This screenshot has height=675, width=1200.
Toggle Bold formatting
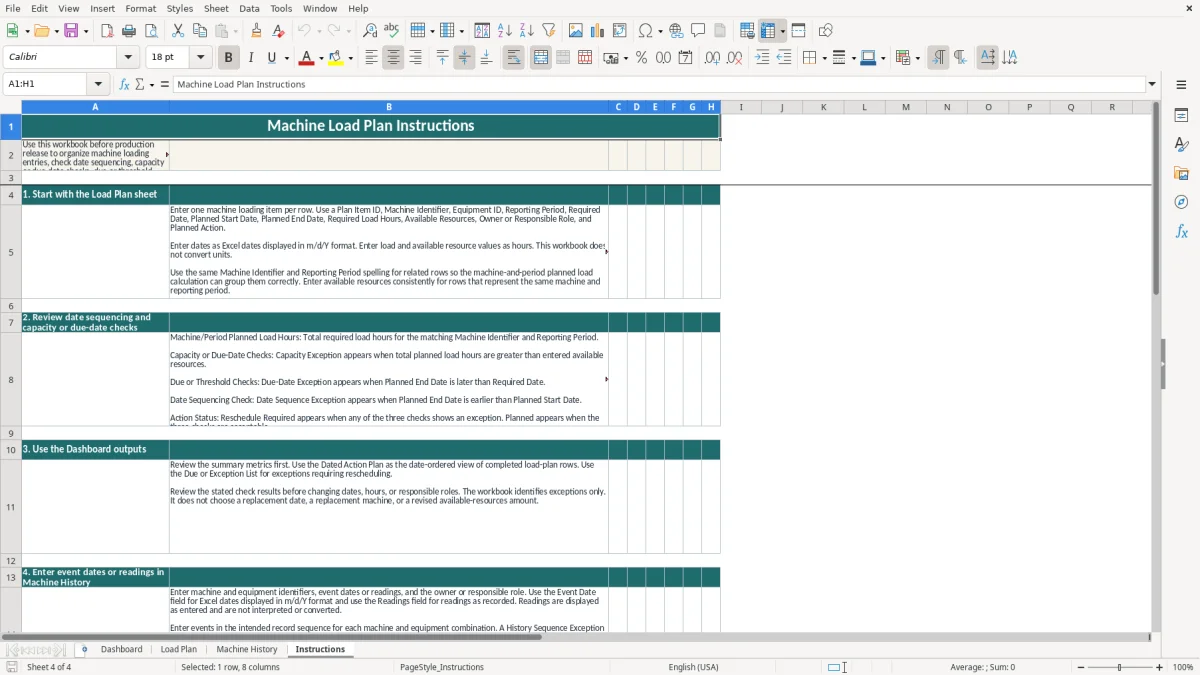coord(229,58)
